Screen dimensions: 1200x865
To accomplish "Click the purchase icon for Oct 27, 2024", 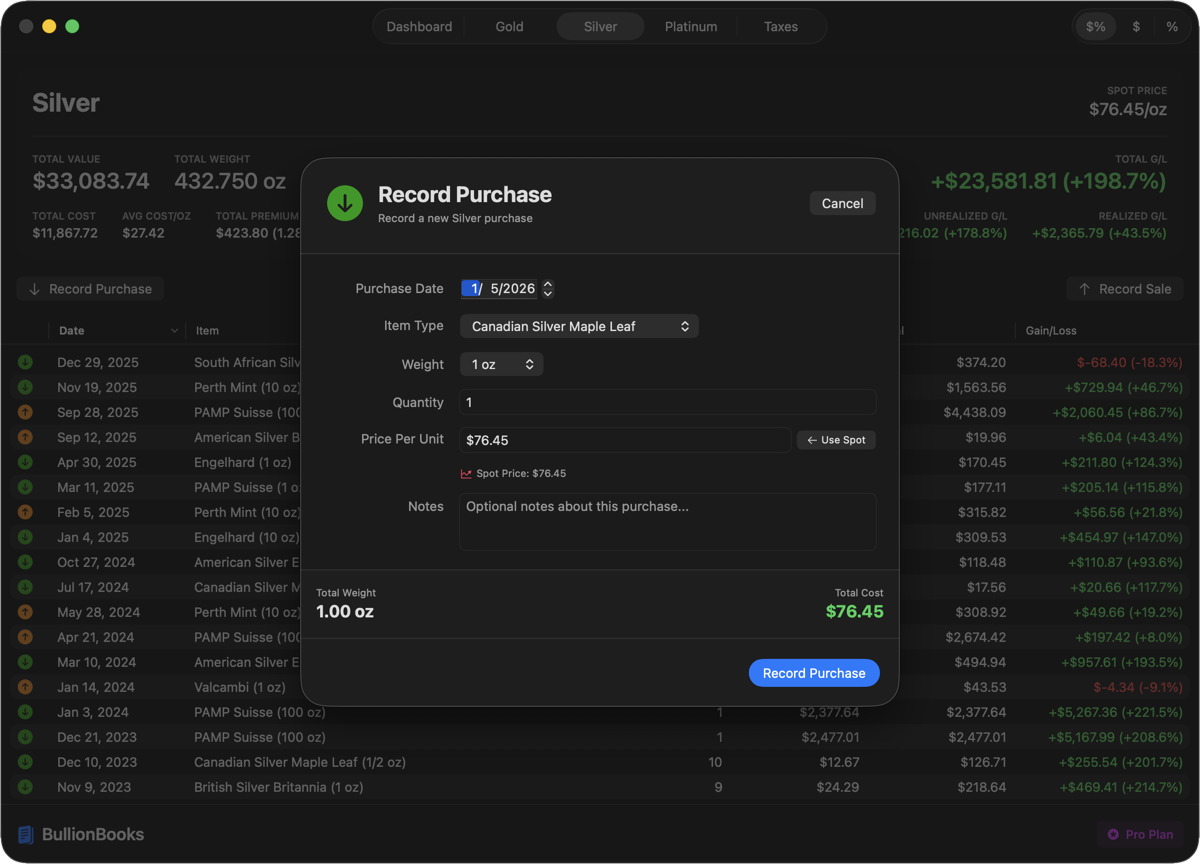I will tap(25, 562).
